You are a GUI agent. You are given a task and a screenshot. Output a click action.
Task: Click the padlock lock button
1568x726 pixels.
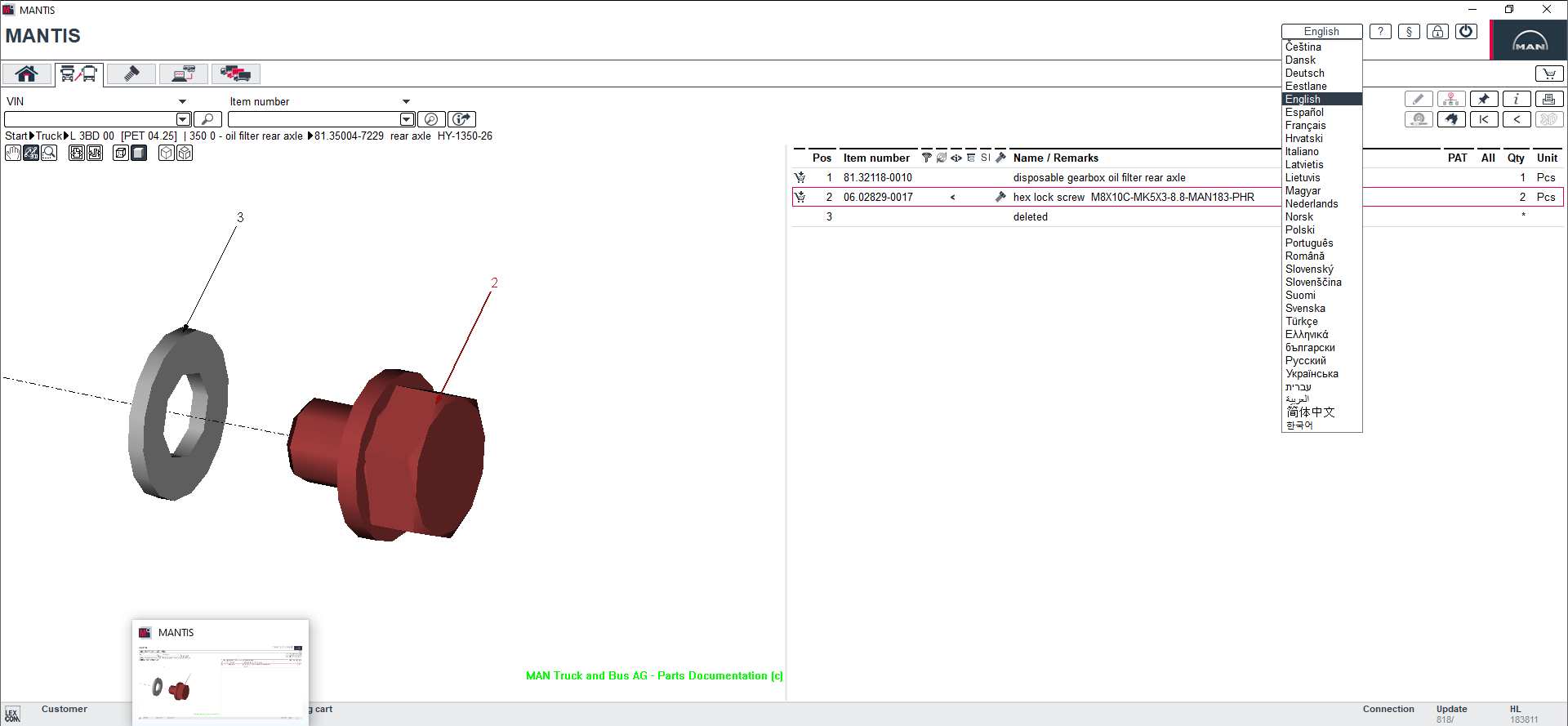1437,32
